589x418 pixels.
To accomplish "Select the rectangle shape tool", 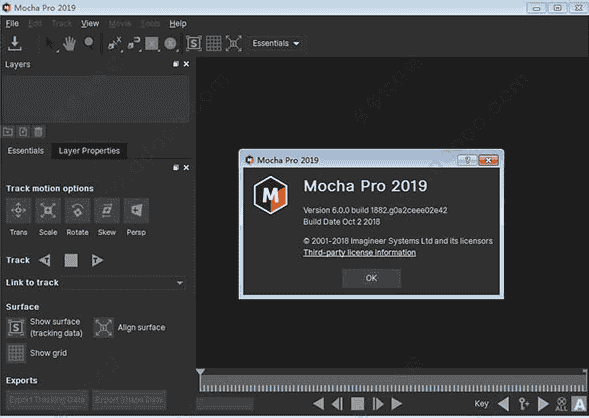I will click(x=152, y=44).
